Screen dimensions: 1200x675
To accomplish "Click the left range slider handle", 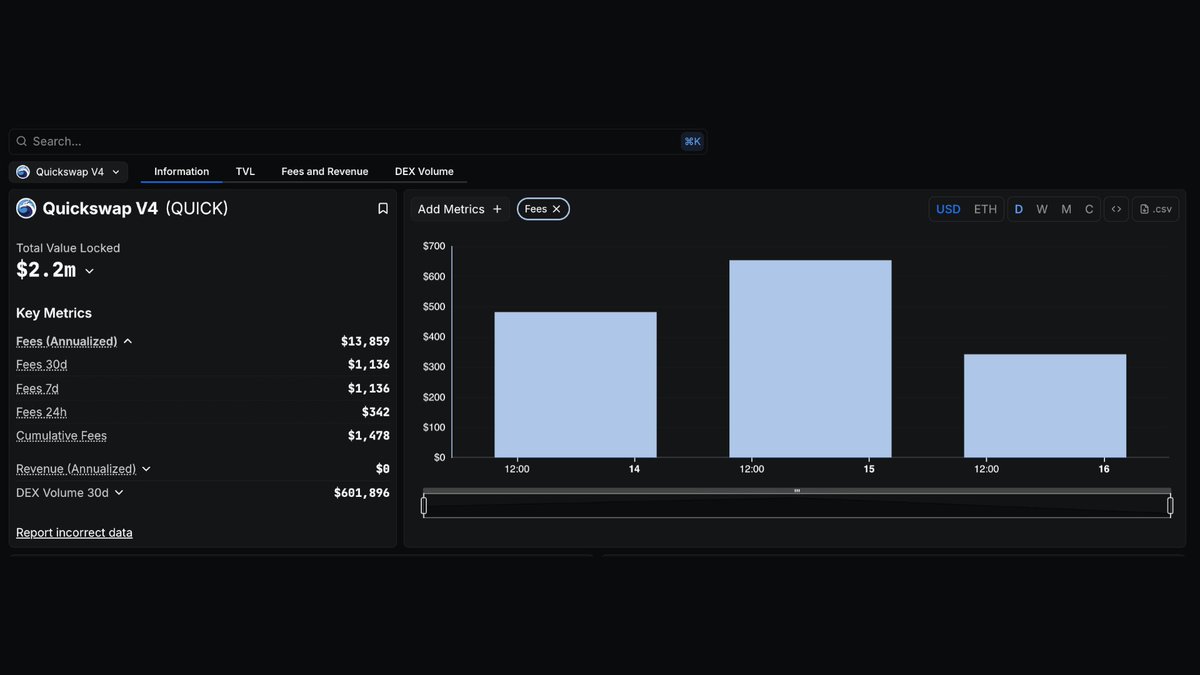I will (424, 506).
